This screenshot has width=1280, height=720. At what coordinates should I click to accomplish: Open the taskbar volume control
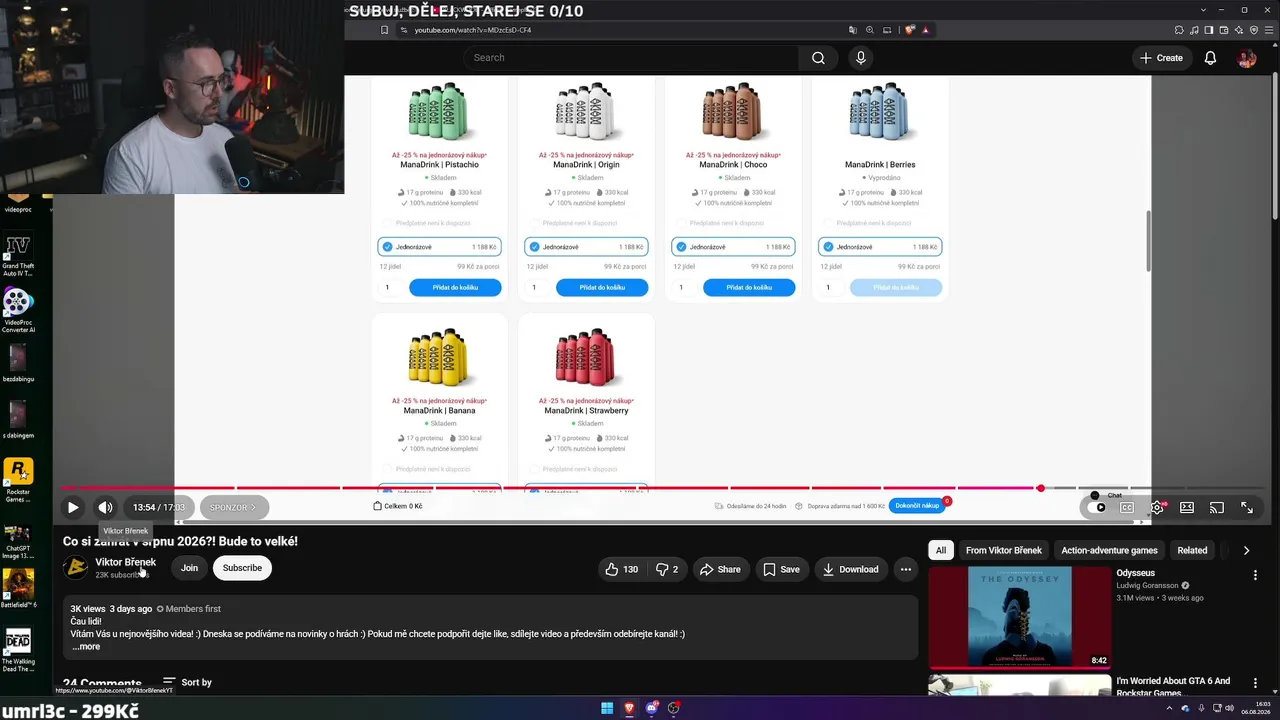point(1229,709)
